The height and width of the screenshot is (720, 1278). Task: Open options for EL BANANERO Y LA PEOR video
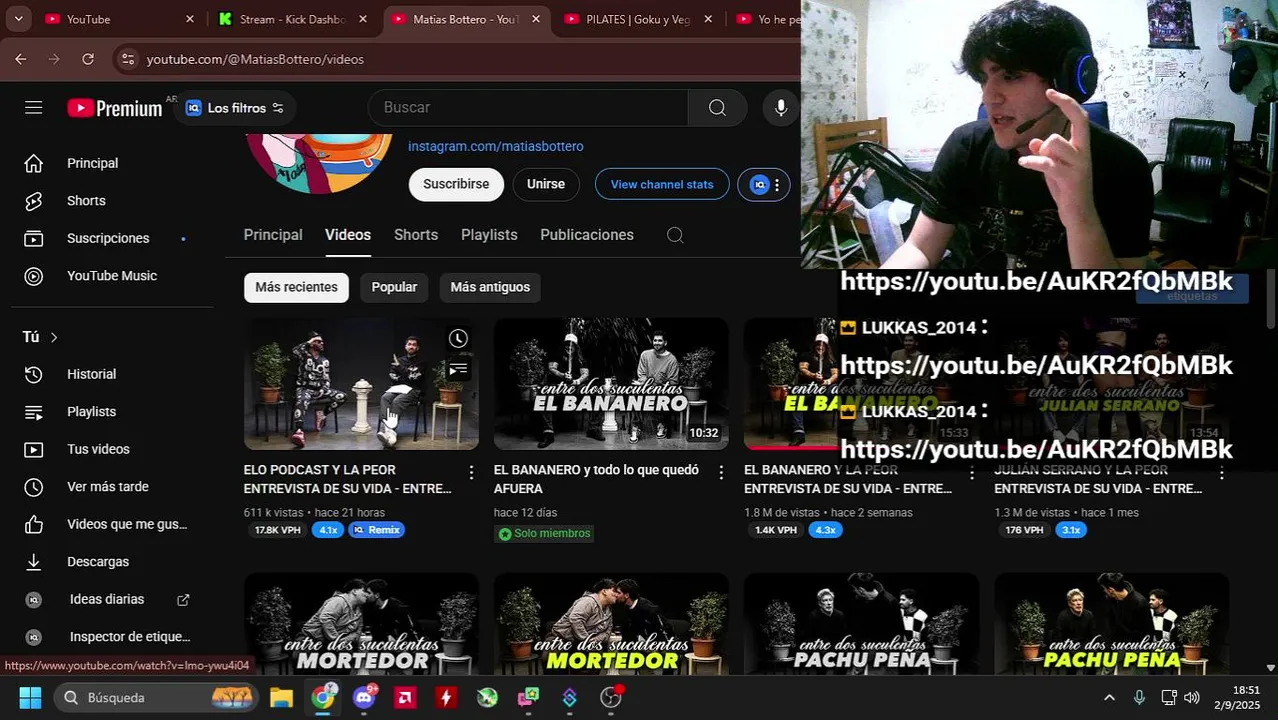click(971, 472)
